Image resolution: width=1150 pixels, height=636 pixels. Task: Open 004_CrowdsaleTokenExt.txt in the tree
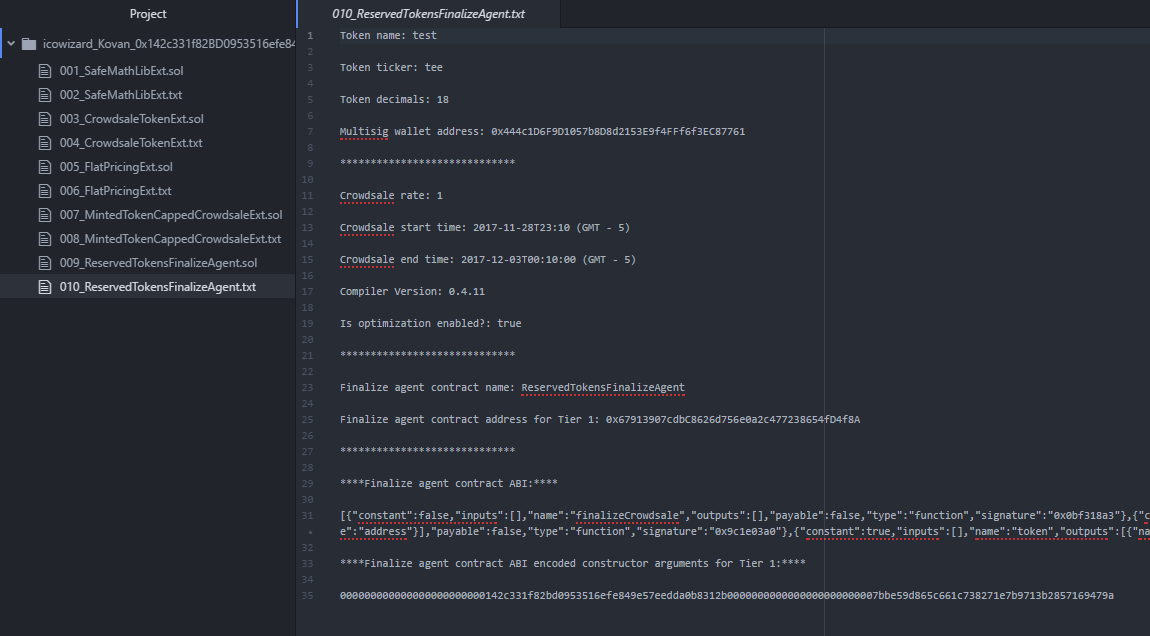tap(131, 143)
